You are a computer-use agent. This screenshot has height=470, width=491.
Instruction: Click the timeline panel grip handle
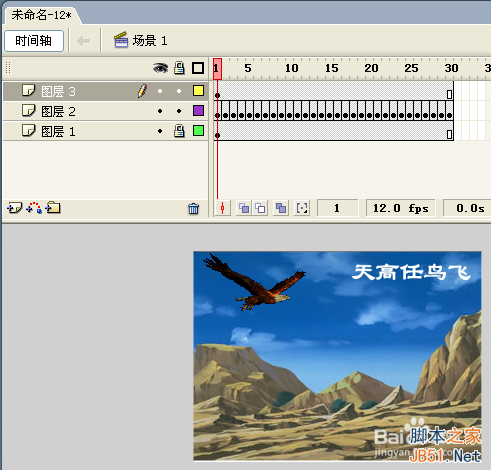(8, 68)
